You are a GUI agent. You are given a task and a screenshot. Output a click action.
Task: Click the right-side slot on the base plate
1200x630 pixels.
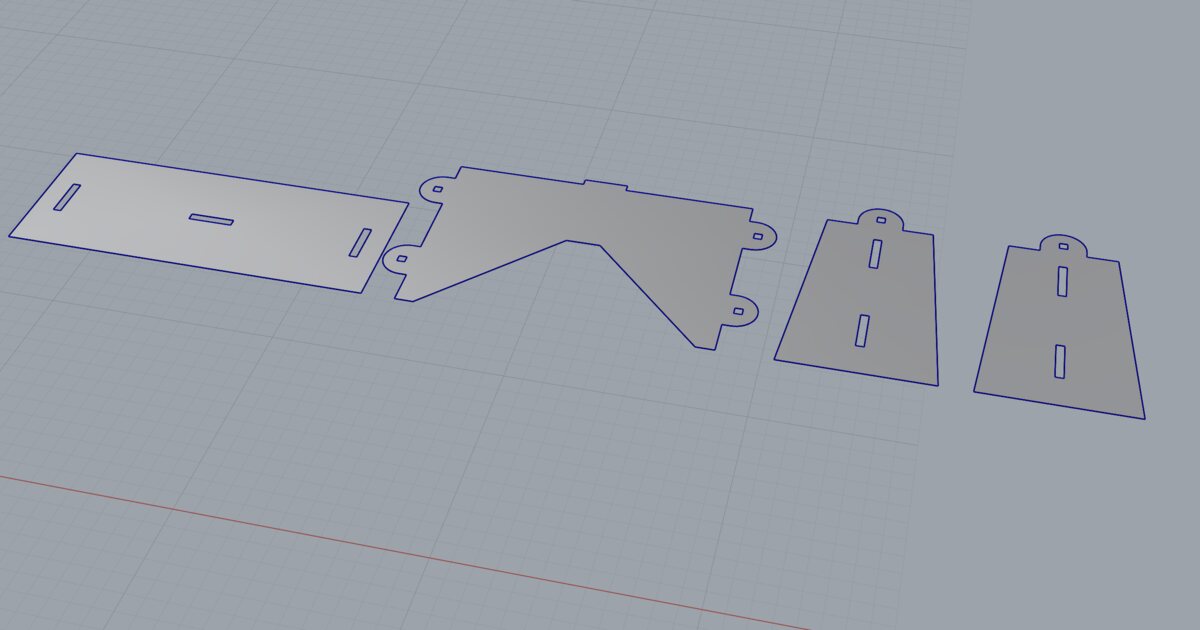pos(359,243)
